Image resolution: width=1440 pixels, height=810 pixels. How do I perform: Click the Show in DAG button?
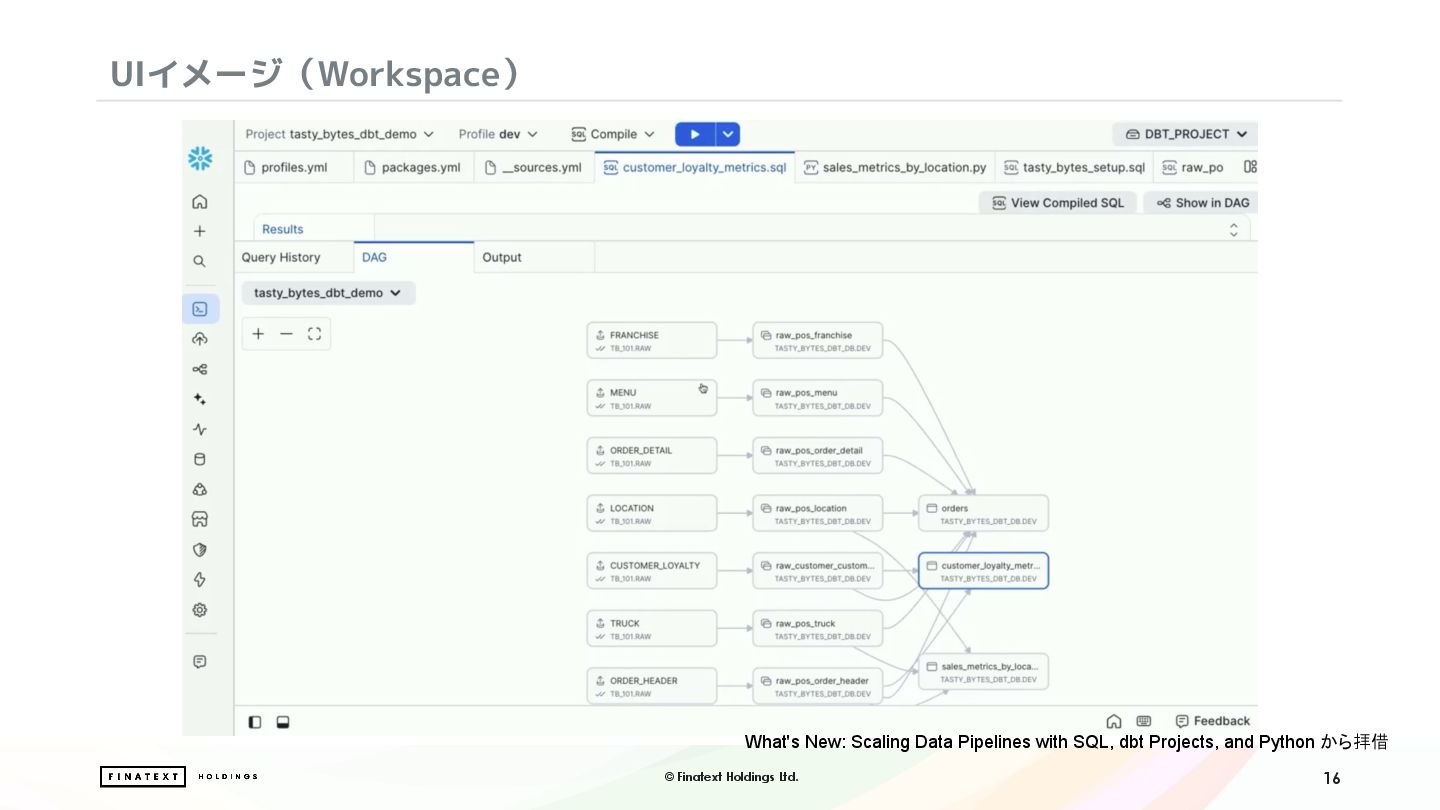[1203, 202]
